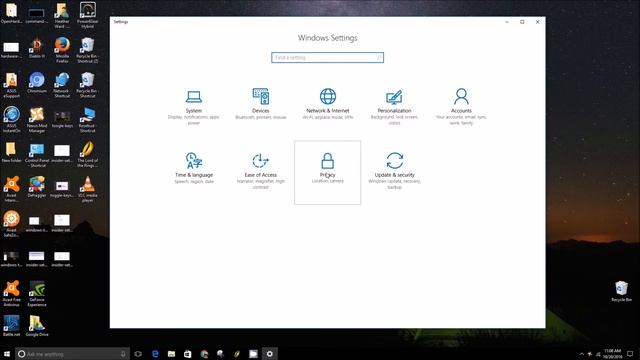Select the Avast Internet Security desktop icon

(11, 189)
